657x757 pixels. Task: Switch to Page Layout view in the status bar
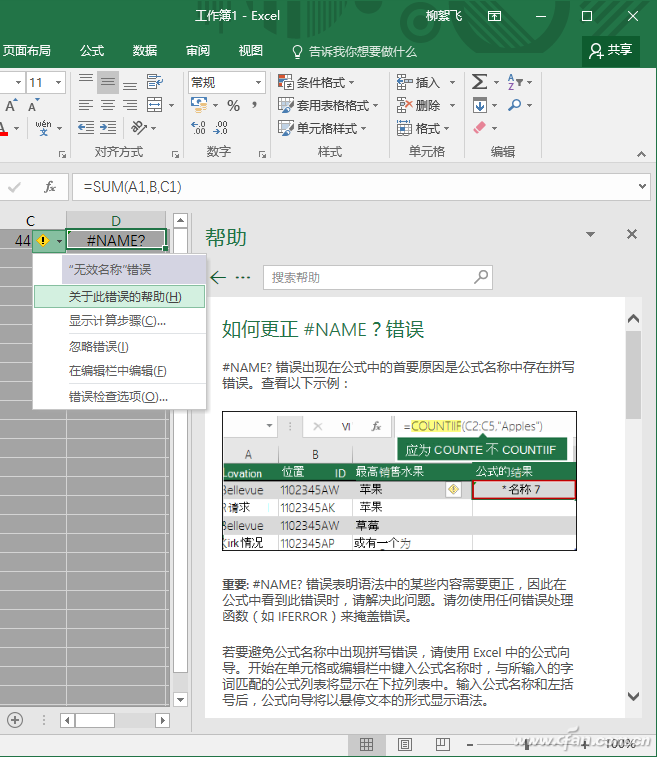click(405, 744)
